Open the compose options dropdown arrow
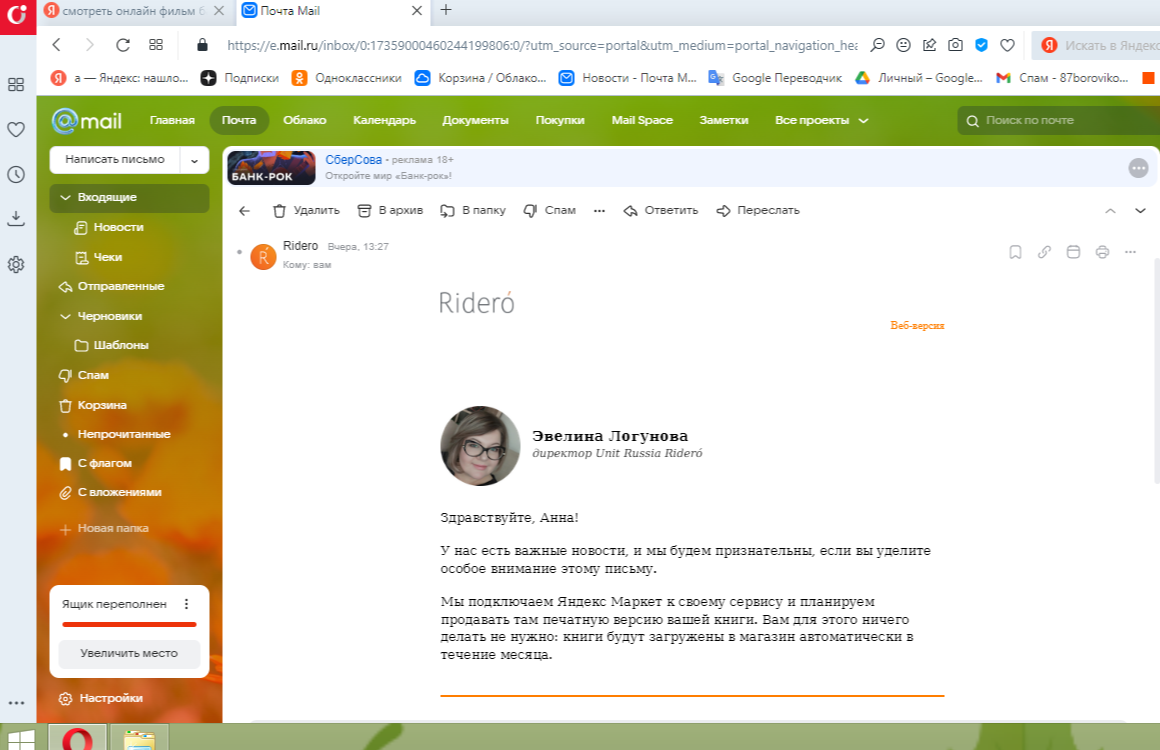 [195, 160]
